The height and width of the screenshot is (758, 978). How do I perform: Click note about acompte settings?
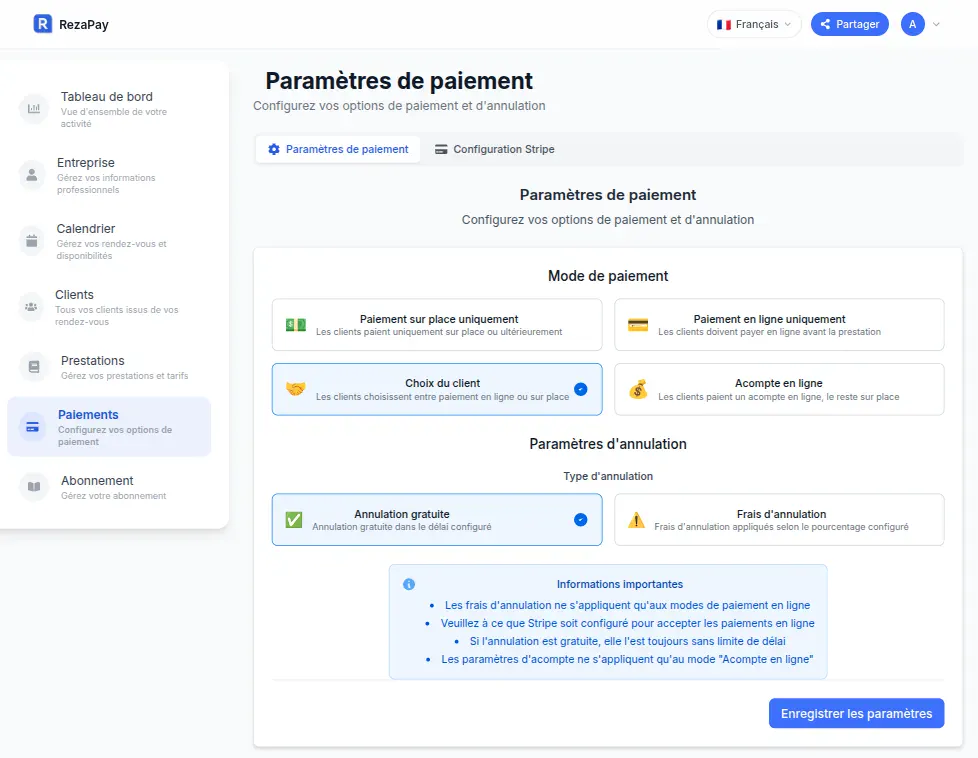627,659
